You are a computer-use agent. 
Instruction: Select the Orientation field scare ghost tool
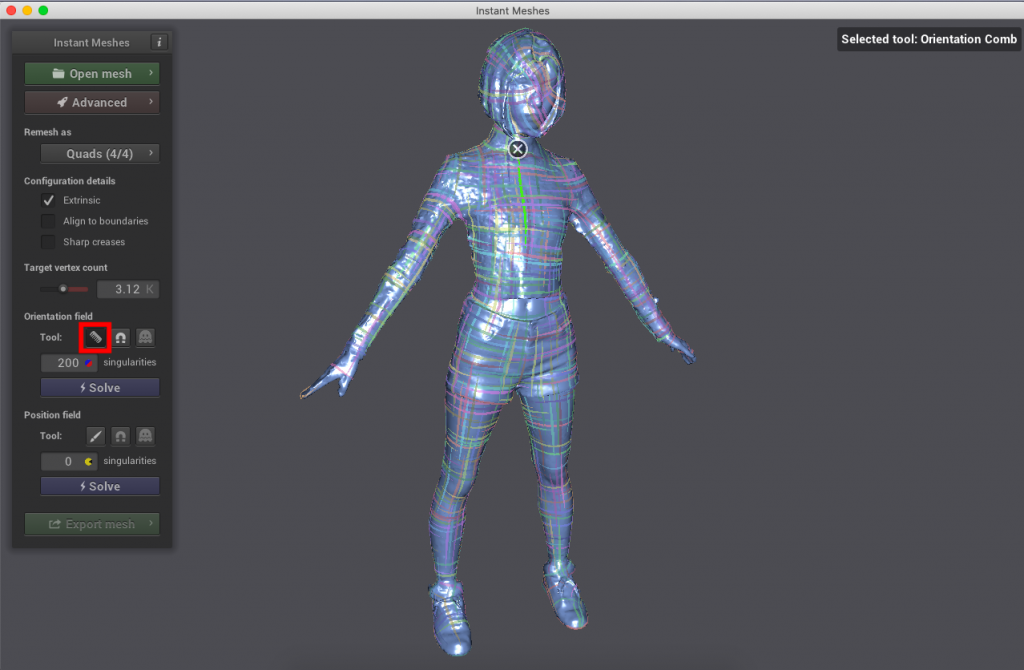(145, 338)
